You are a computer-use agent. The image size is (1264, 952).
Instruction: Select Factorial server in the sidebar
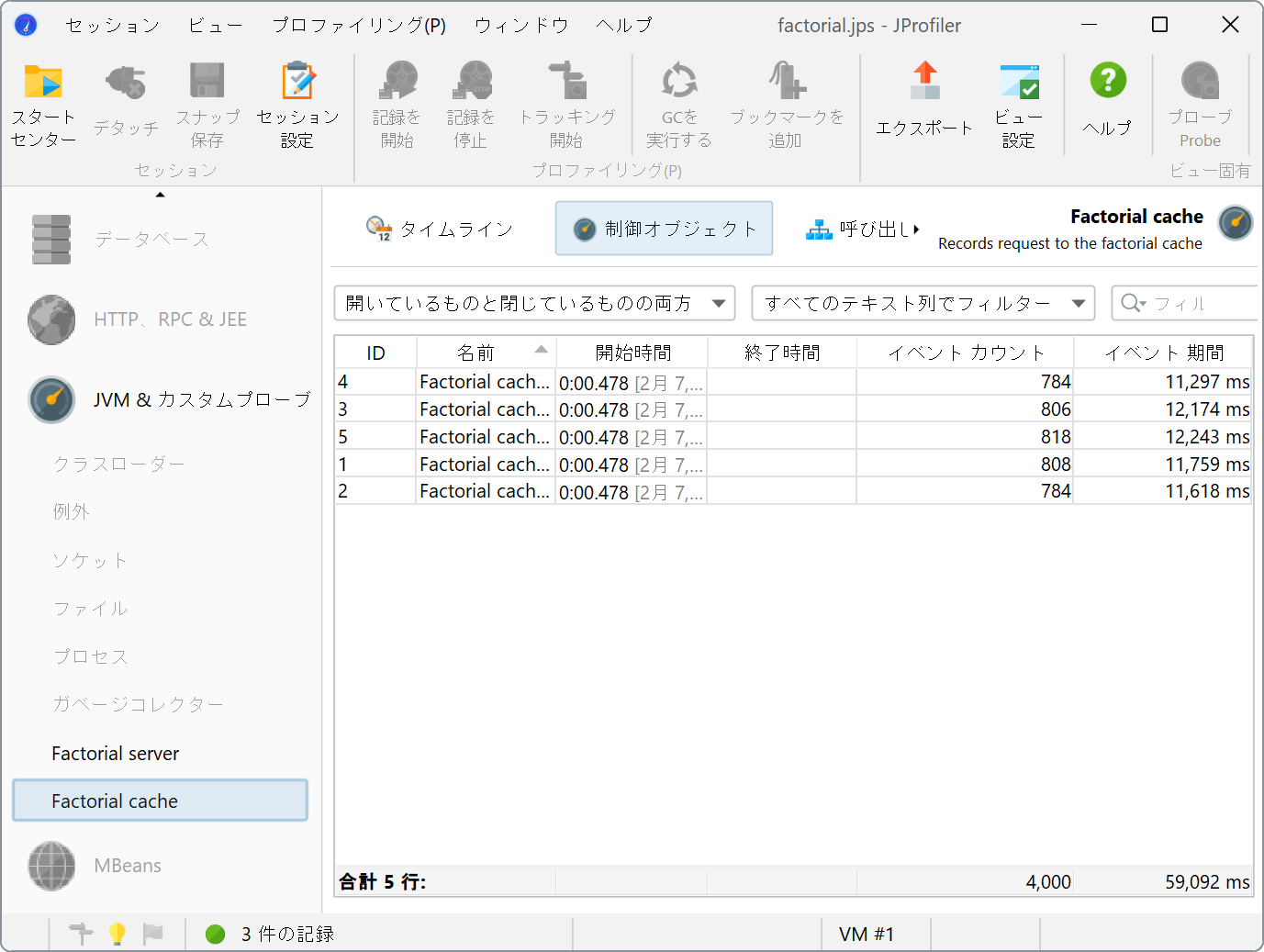click(x=116, y=754)
